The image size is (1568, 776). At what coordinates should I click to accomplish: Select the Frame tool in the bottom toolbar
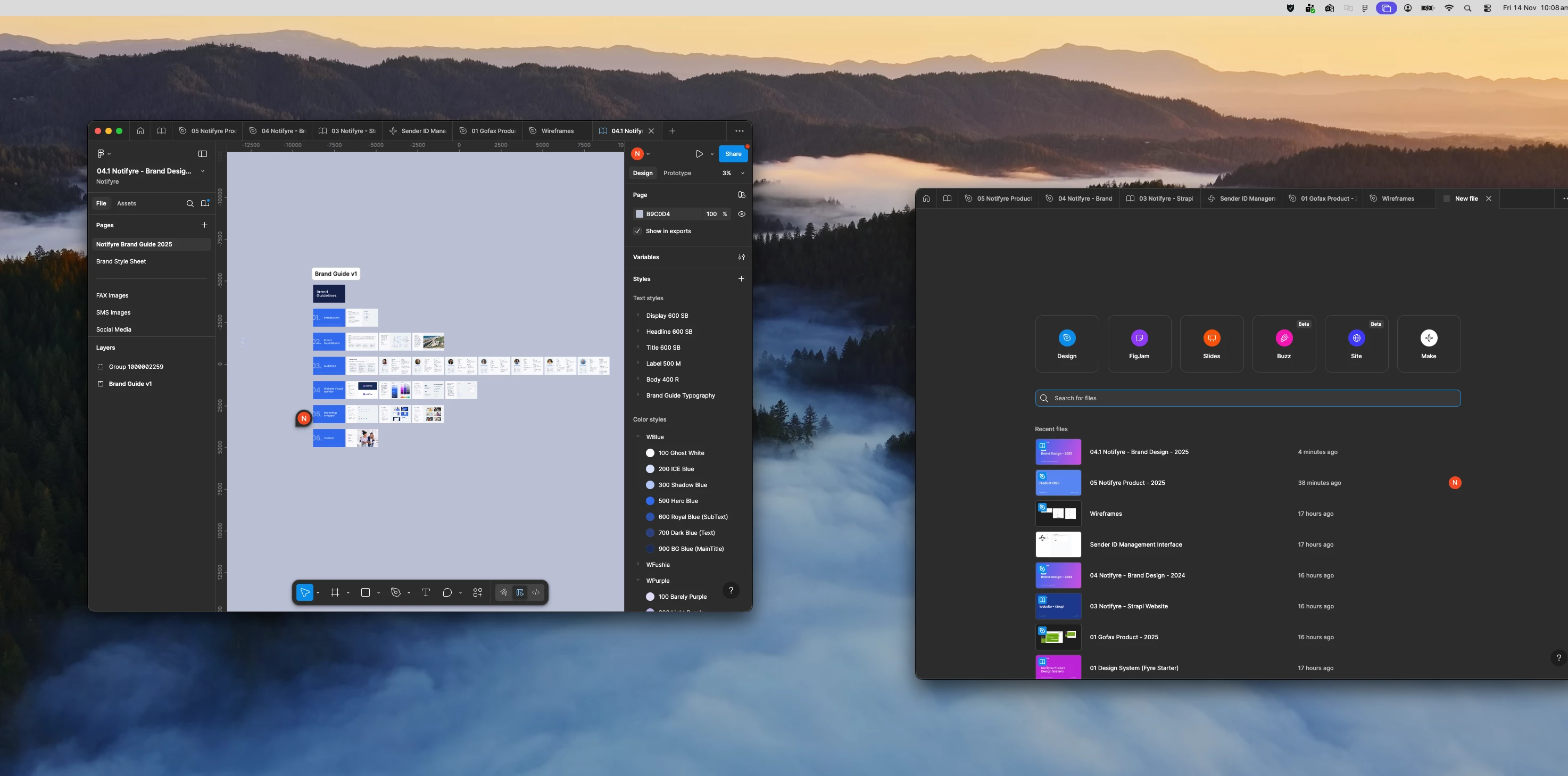pyautogui.click(x=335, y=592)
